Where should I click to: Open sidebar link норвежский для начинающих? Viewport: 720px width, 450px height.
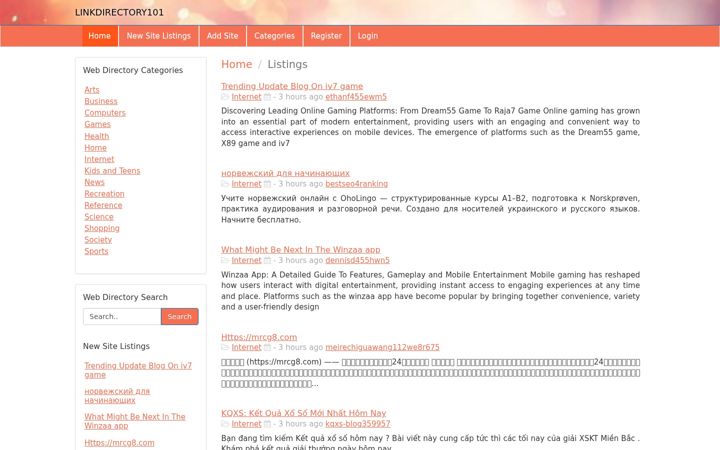[117, 396]
